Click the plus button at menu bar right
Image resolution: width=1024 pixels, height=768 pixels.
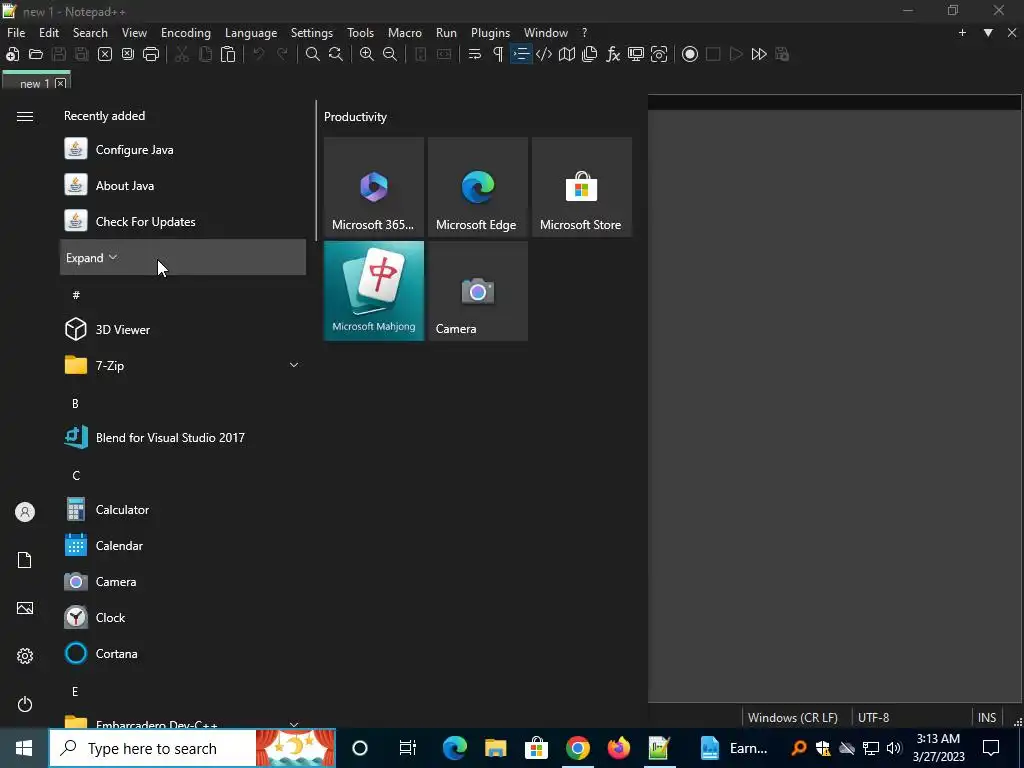pyautogui.click(x=962, y=33)
